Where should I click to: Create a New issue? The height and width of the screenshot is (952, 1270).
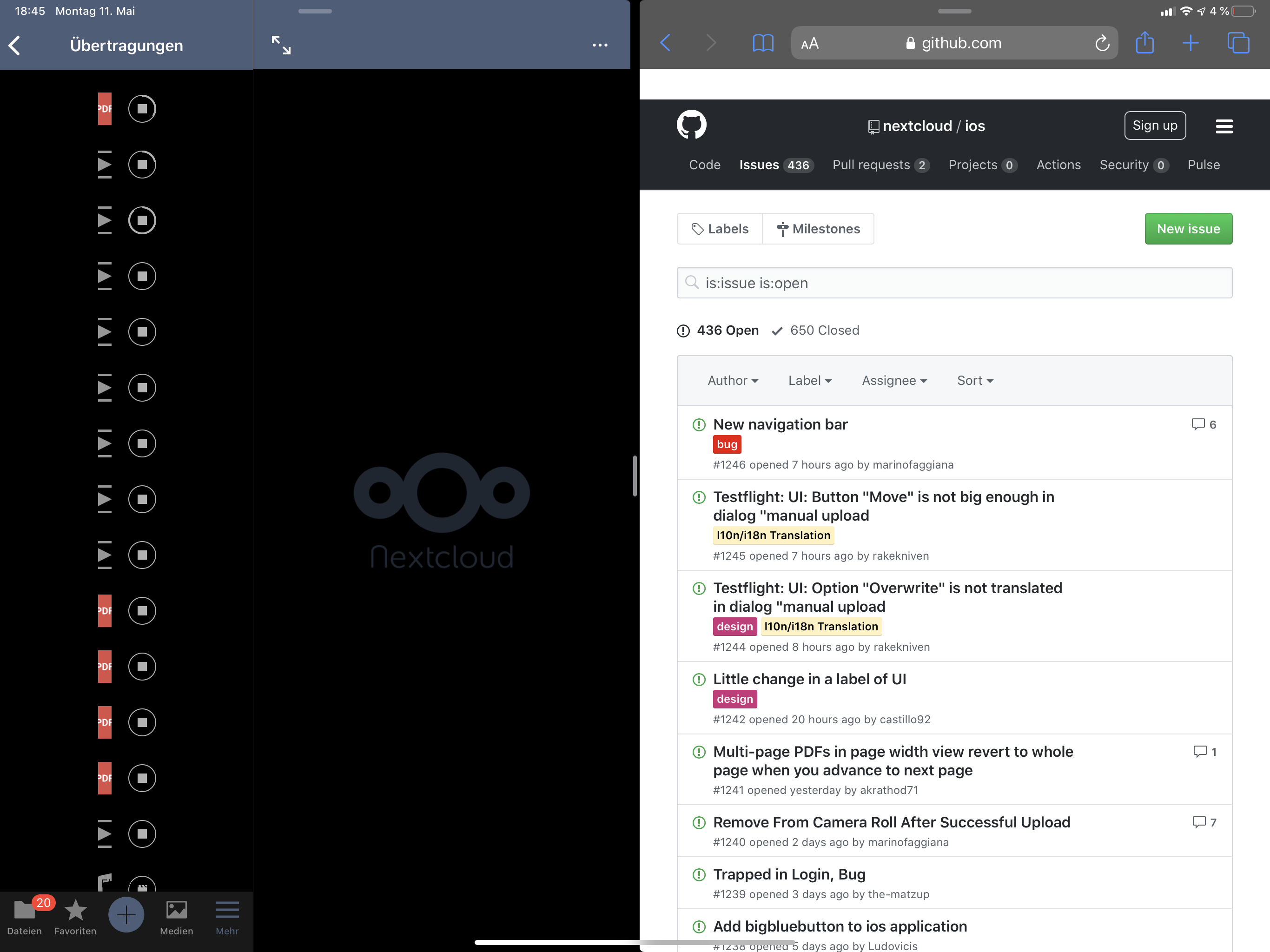(1188, 229)
